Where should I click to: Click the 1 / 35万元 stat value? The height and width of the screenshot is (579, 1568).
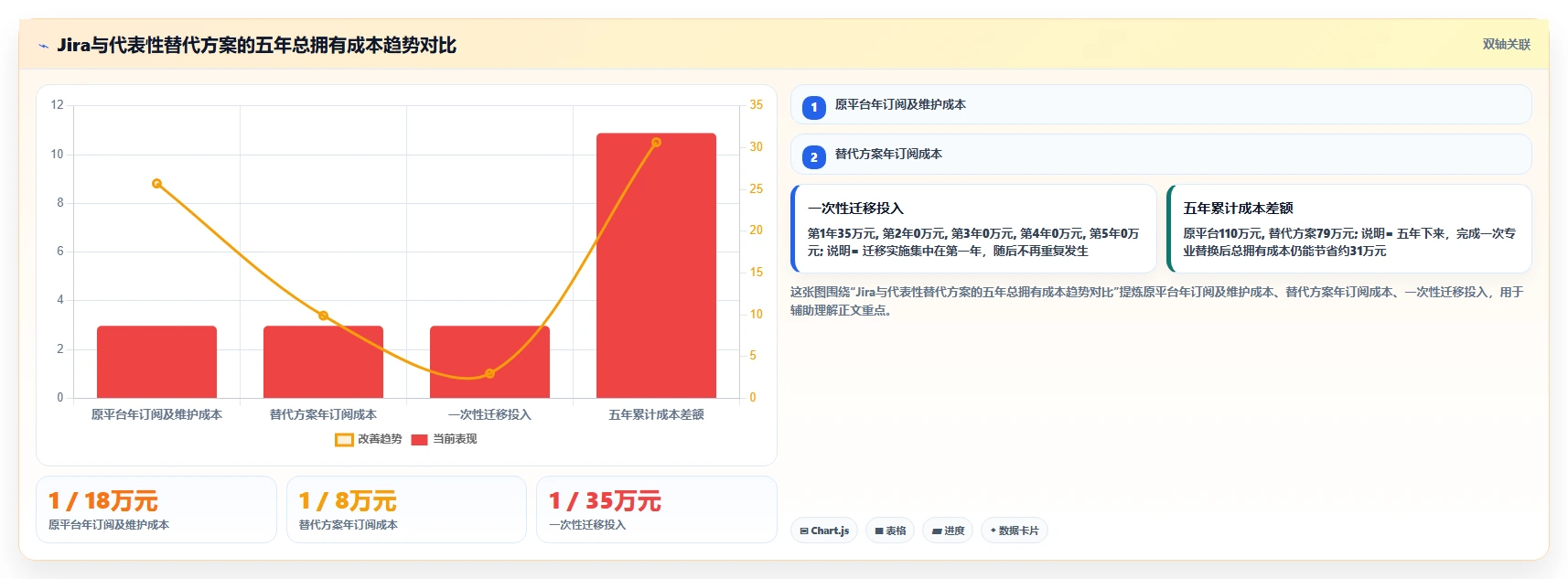pos(605,501)
